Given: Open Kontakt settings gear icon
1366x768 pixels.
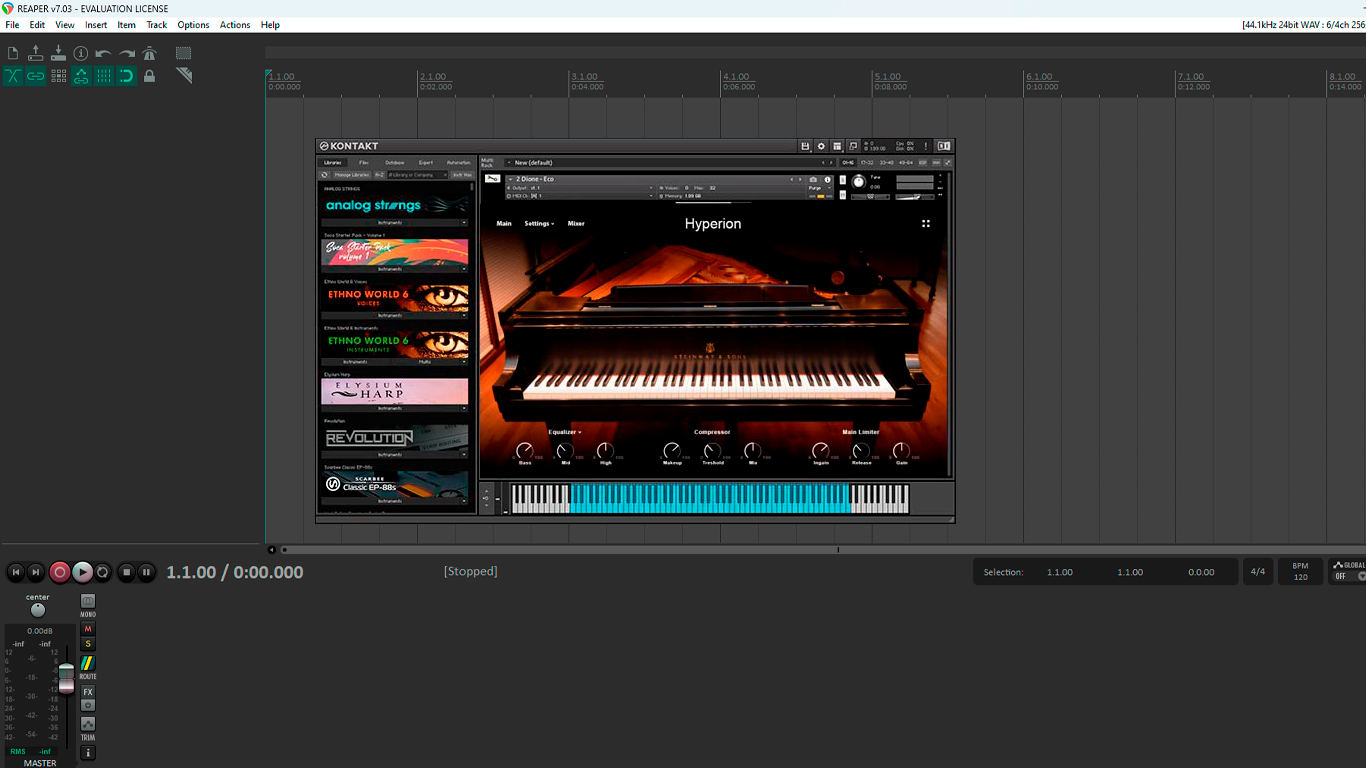Looking at the screenshot, I should tap(821, 146).
